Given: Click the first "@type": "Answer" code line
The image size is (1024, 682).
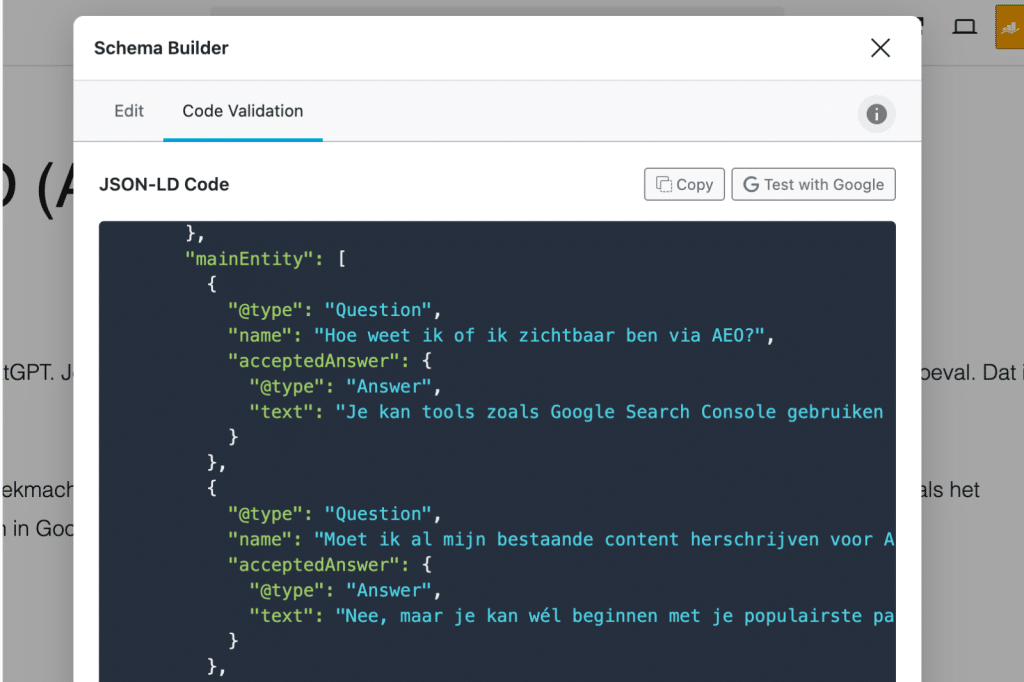Looking at the screenshot, I should [x=345, y=386].
